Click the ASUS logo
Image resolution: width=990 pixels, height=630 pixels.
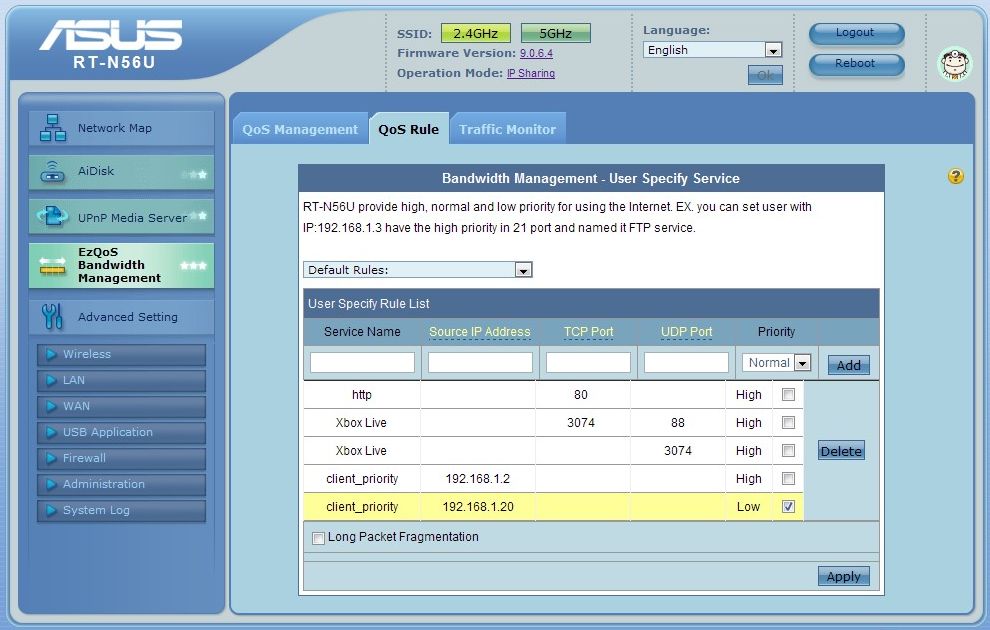point(110,36)
